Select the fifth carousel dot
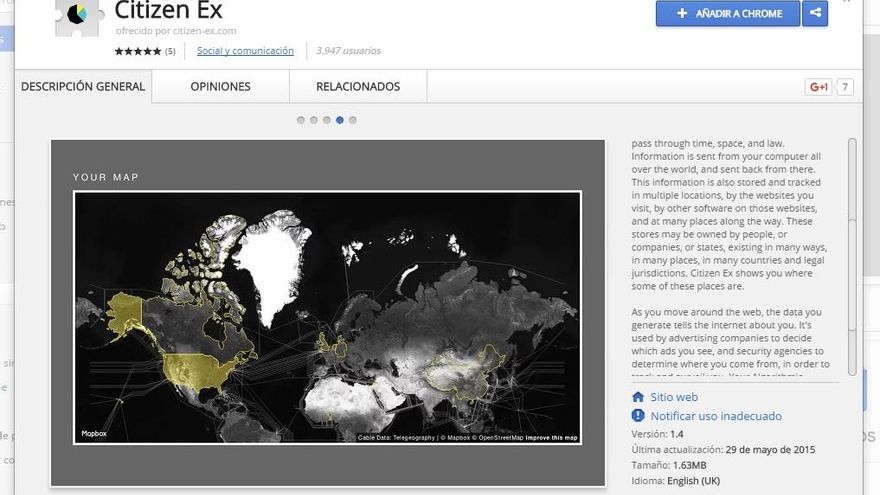The height and width of the screenshot is (495, 880). point(353,120)
